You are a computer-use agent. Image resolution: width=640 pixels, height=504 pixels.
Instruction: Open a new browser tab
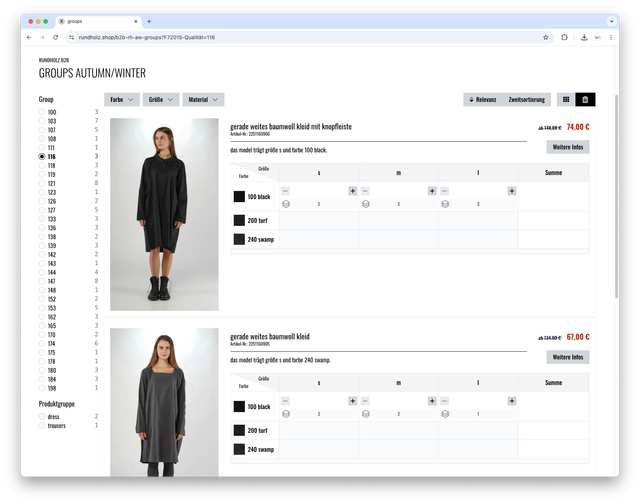coord(149,20)
